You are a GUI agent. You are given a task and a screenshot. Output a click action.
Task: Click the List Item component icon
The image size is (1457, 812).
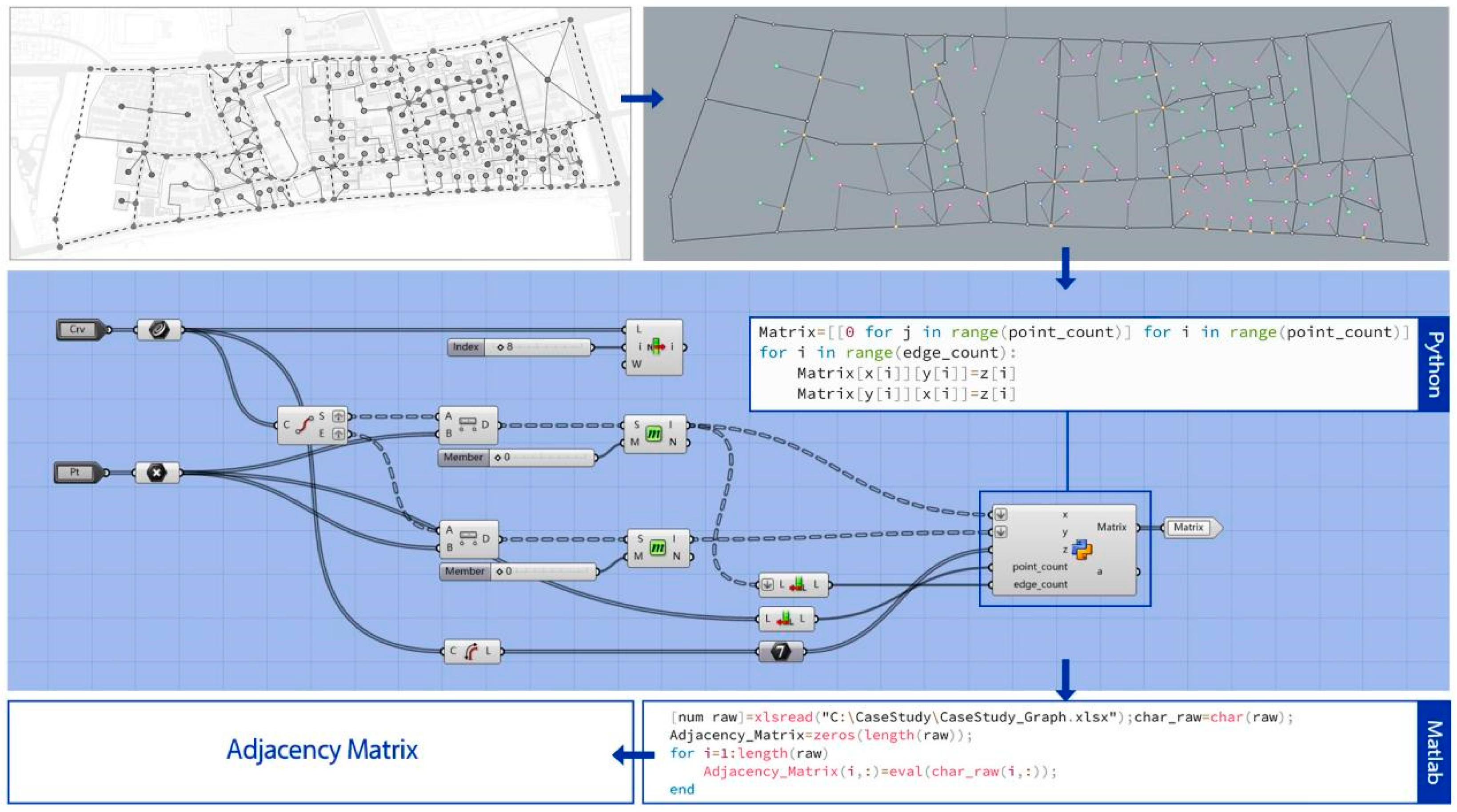[656, 346]
